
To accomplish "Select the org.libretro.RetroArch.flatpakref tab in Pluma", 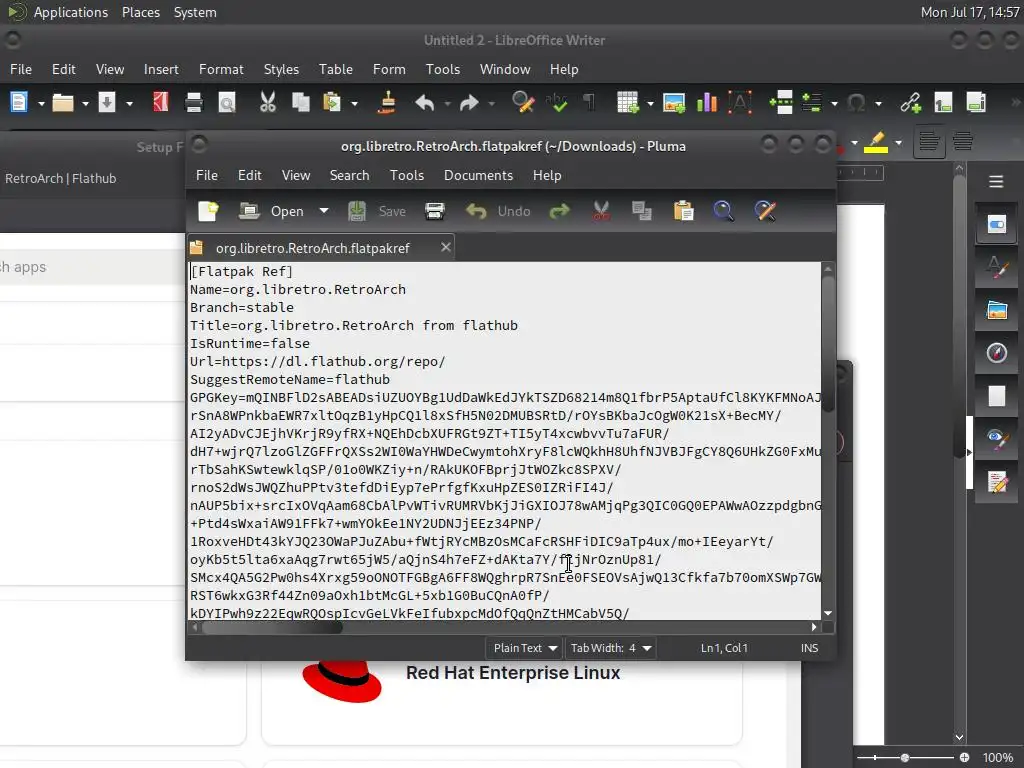I will pos(313,248).
